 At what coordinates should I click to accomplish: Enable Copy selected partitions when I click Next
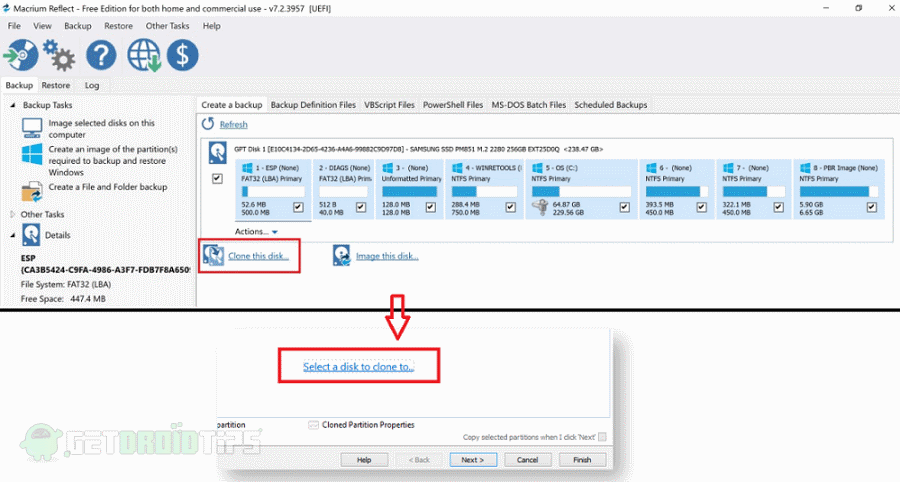[602, 437]
